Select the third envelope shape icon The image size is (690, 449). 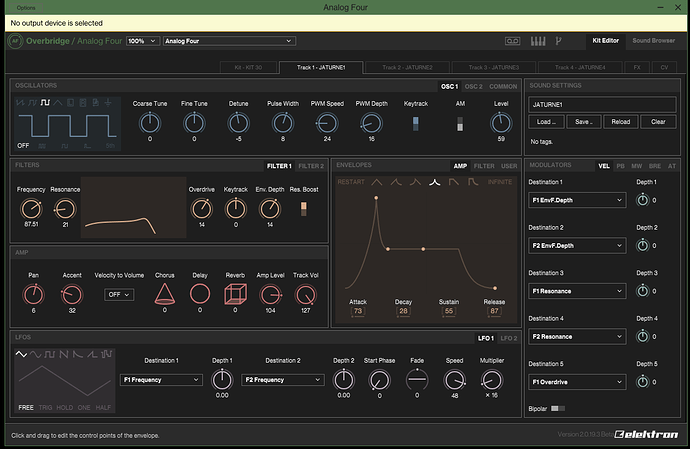pos(415,182)
